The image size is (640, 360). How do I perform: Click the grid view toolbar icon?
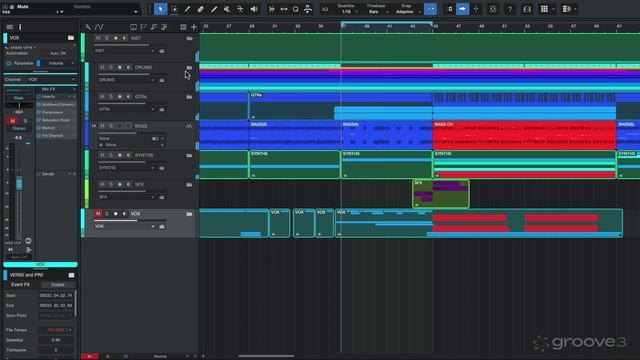pos(544,9)
